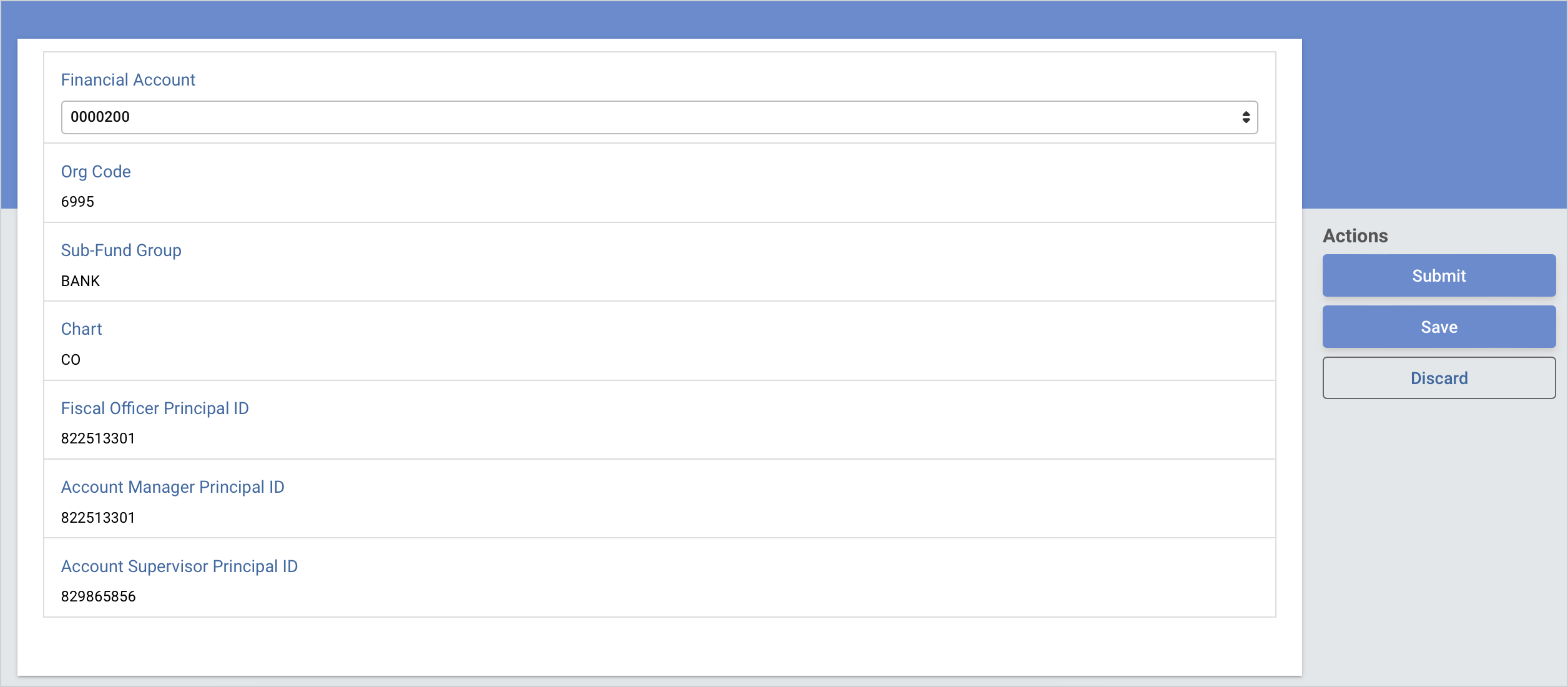Click the Sub-Fund Group value BANK

tap(80, 280)
